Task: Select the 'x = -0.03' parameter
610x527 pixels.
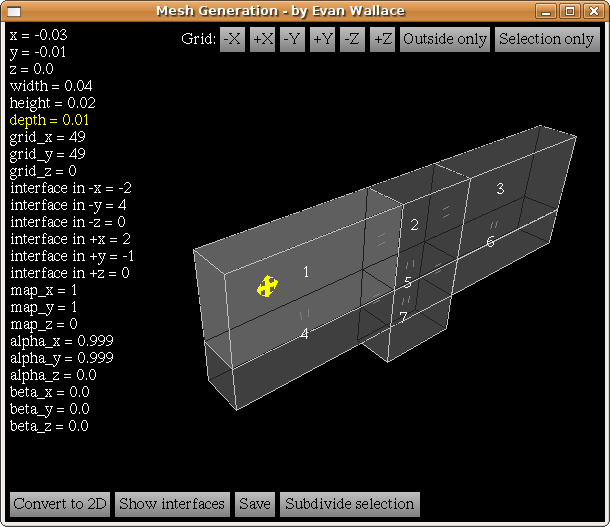Action: (39, 35)
